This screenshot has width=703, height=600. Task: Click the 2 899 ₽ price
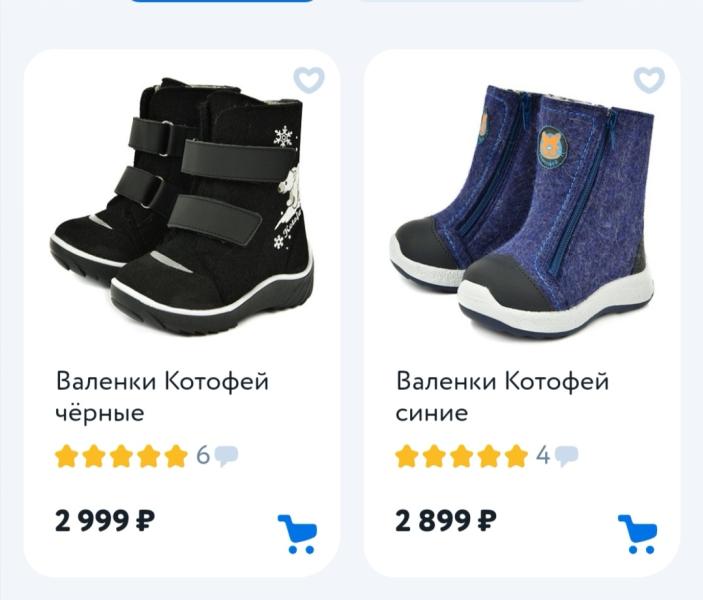coord(446,521)
